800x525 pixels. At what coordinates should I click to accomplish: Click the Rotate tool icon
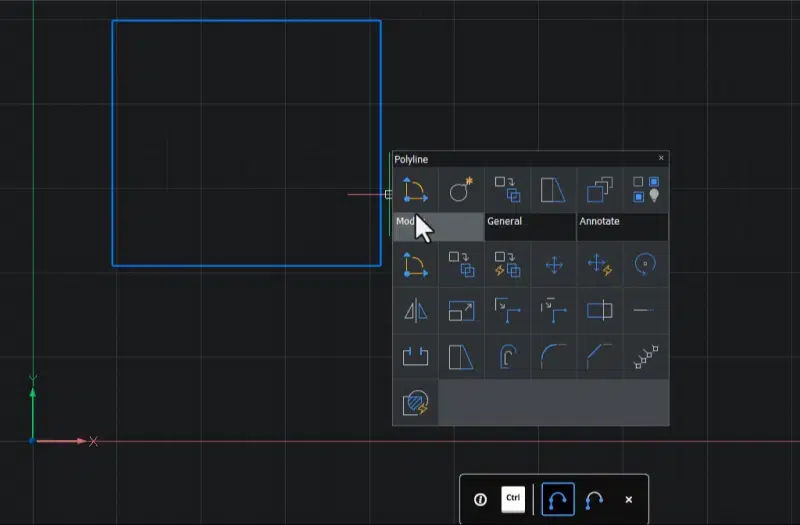[x=645, y=265]
